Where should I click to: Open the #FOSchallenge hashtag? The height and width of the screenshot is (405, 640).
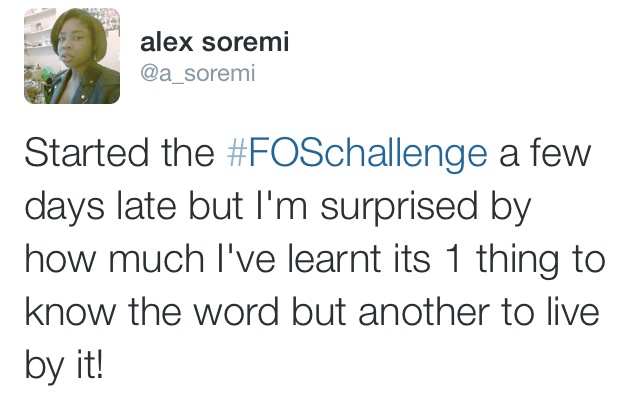[x=358, y=156]
